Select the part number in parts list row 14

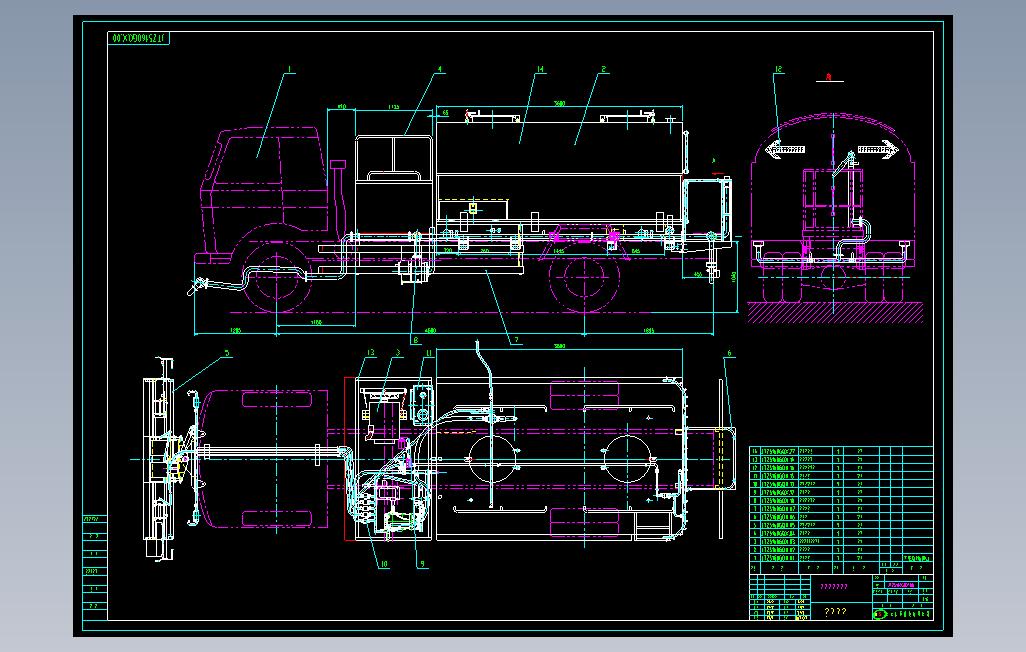pyautogui.click(x=779, y=451)
